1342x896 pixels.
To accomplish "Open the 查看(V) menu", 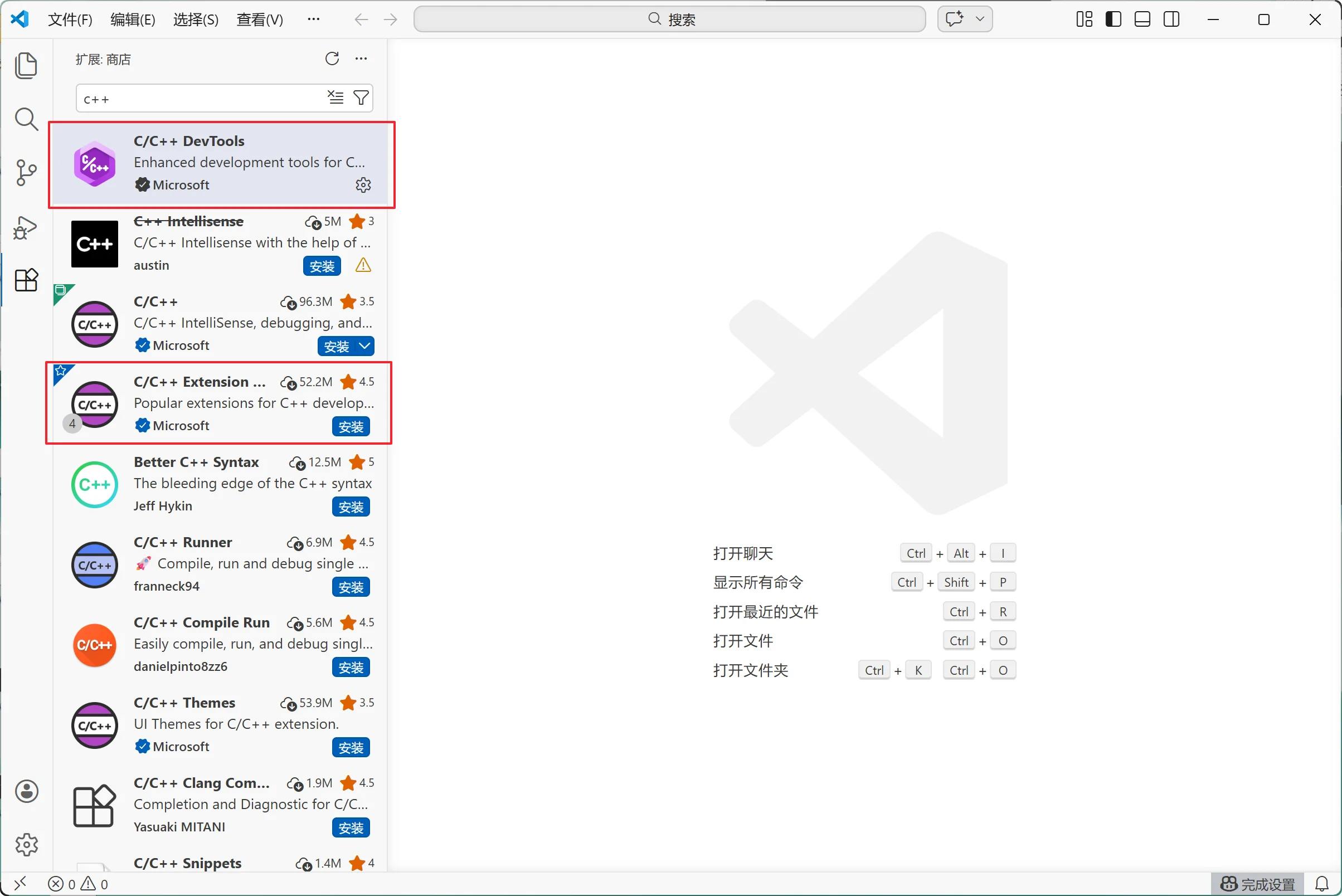I will (260, 20).
